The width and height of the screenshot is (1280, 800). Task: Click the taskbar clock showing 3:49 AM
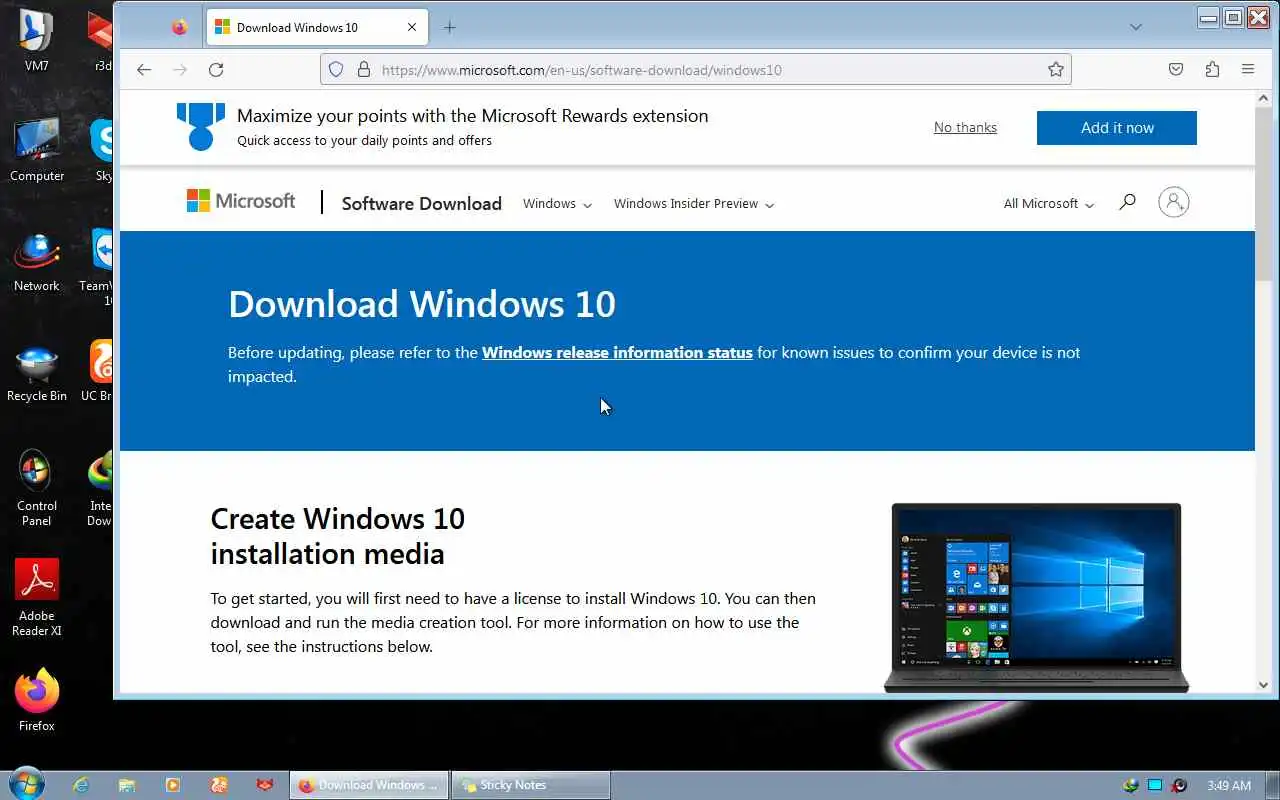coord(1228,785)
